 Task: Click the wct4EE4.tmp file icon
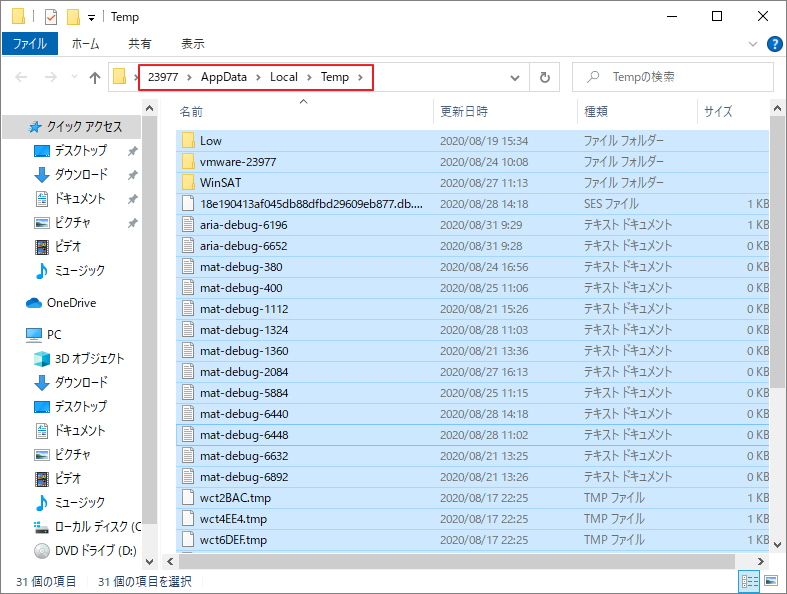tap(188, 519)
